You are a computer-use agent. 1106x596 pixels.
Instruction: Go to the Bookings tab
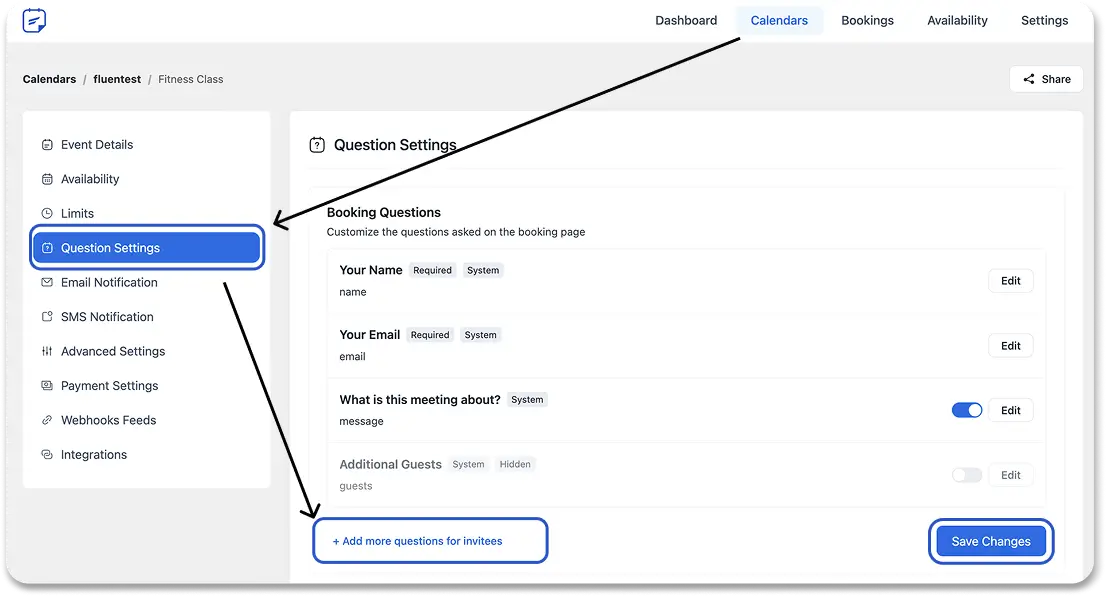[868, 20]
